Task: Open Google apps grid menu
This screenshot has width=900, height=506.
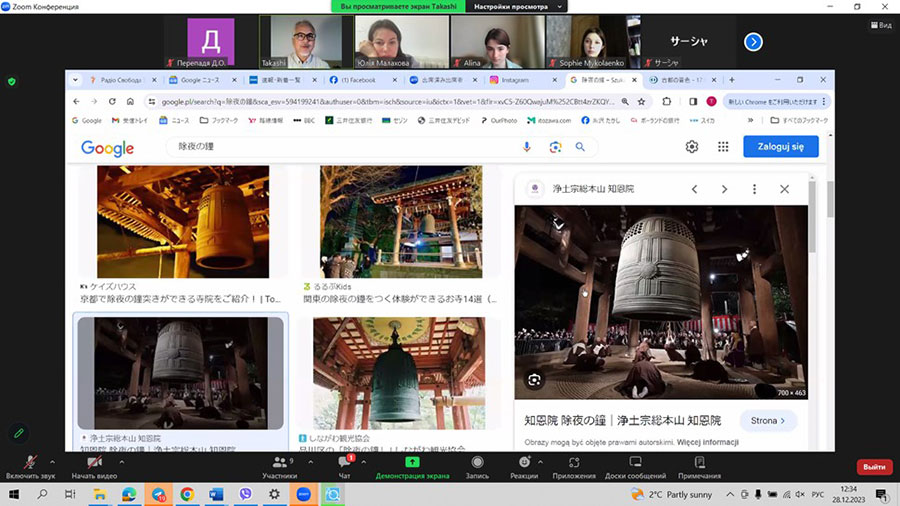Action: point(723,147)
